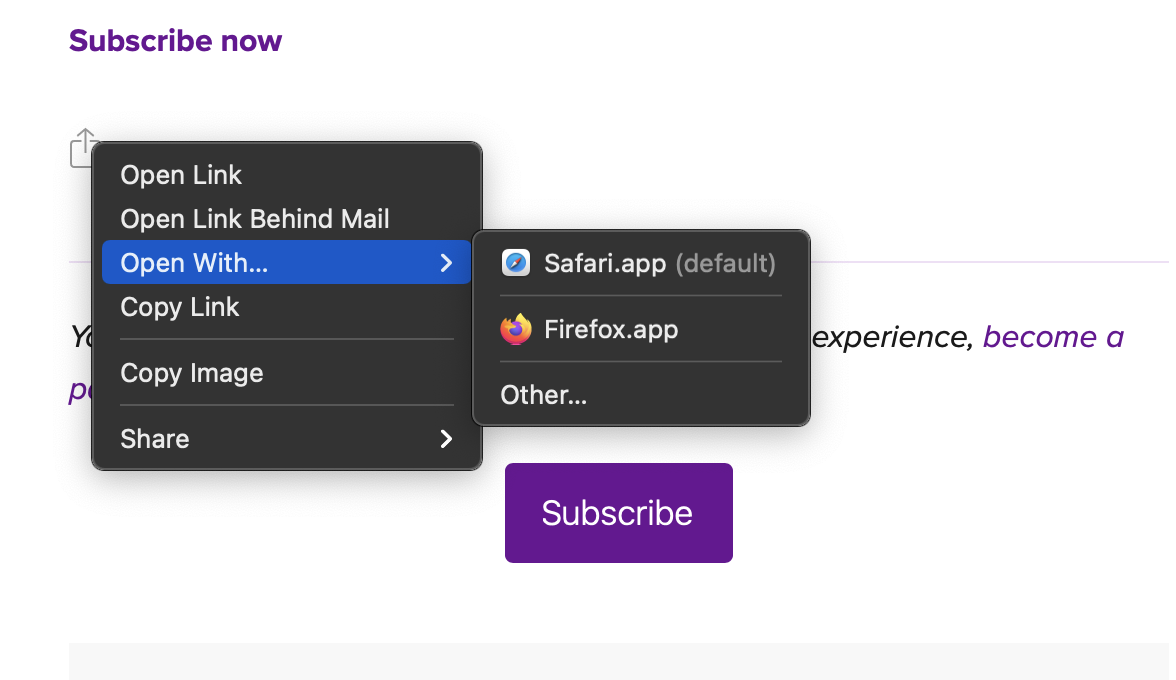This screenshot has width=1176, height=680.
Task: Click the share icon beside the menu
Action: pyautogui.click(x=82, y=148)
